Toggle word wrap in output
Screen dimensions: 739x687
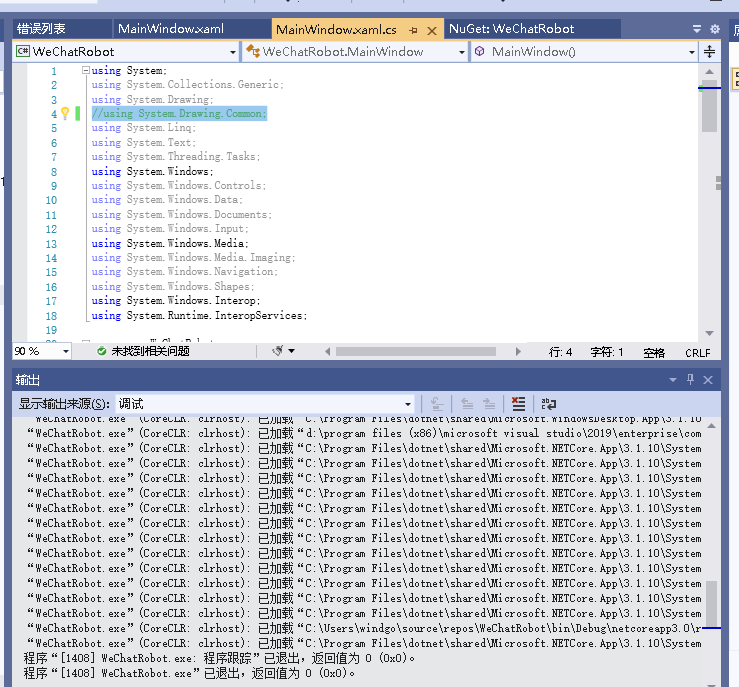click(549, 404)
